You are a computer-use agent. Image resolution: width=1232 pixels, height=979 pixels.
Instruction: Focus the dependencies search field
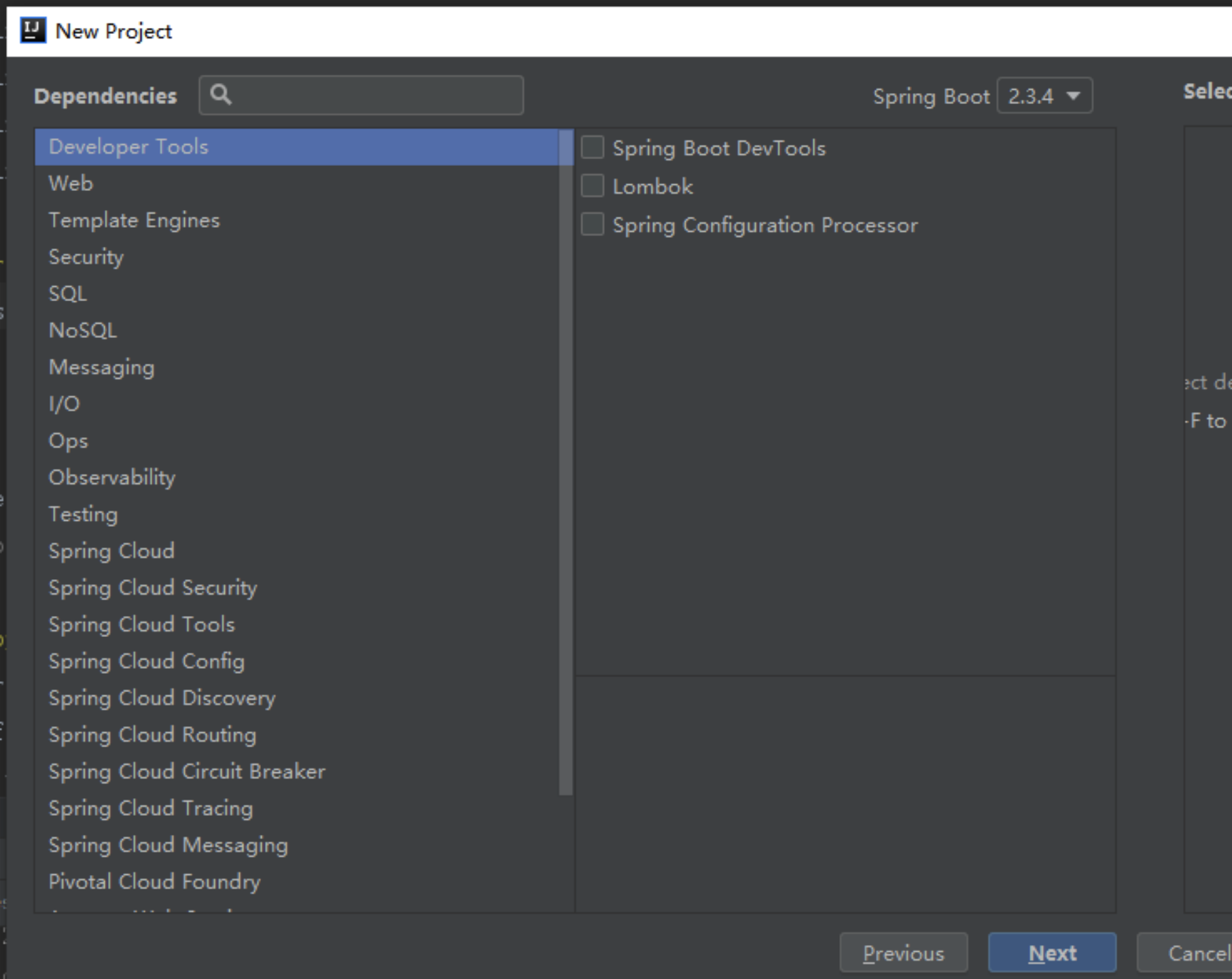pos(361,95)
